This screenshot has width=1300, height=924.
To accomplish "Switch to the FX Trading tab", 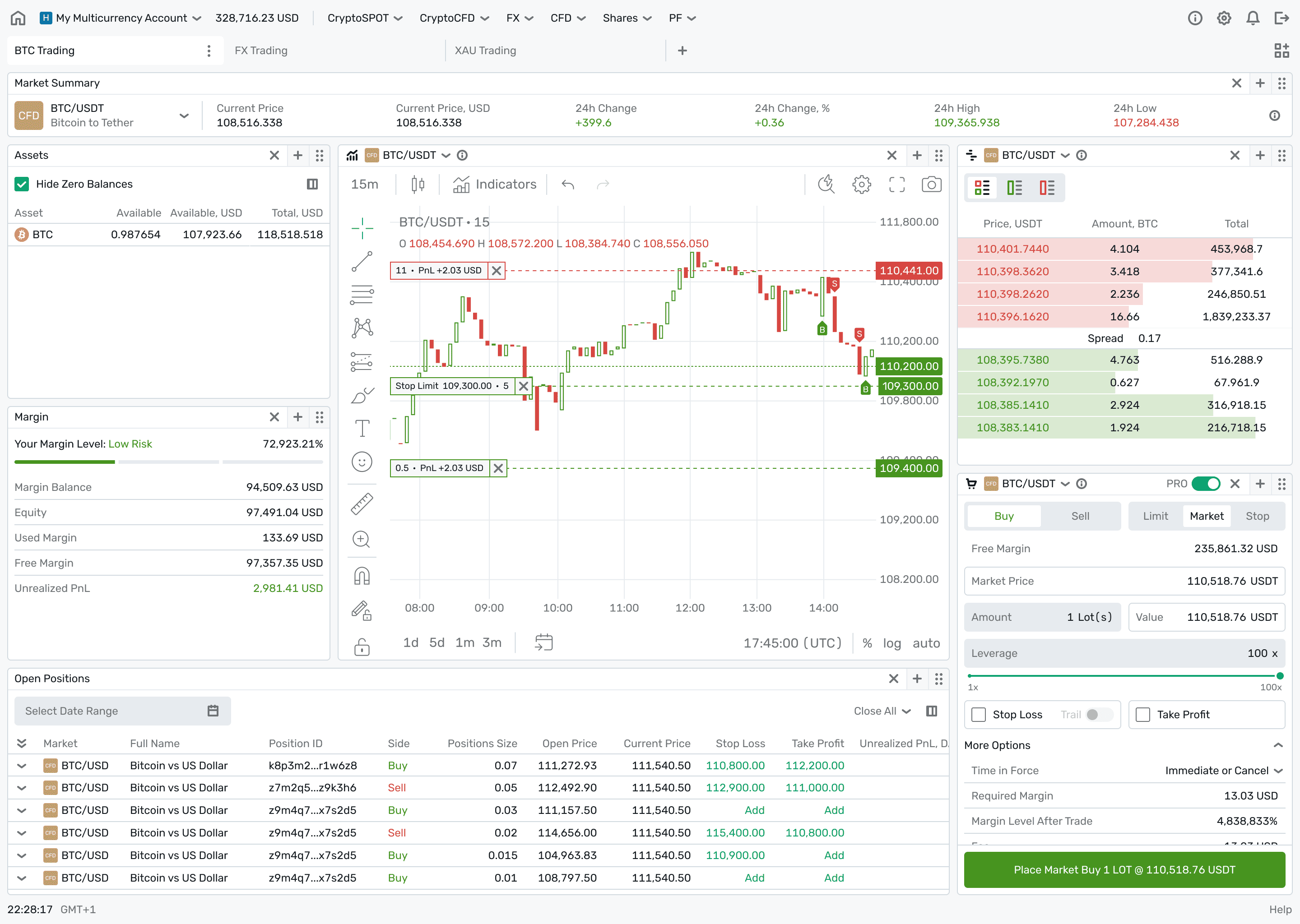I will 261,51.
